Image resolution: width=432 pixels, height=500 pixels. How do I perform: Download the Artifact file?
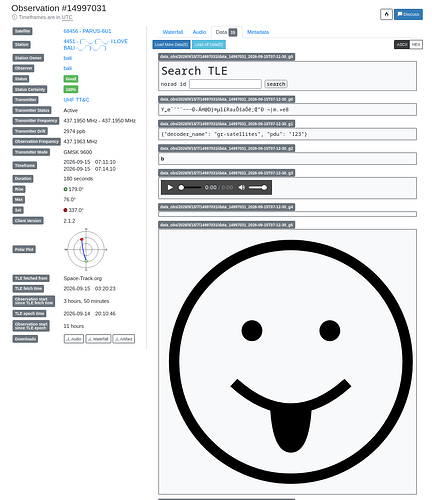point(124,339)
